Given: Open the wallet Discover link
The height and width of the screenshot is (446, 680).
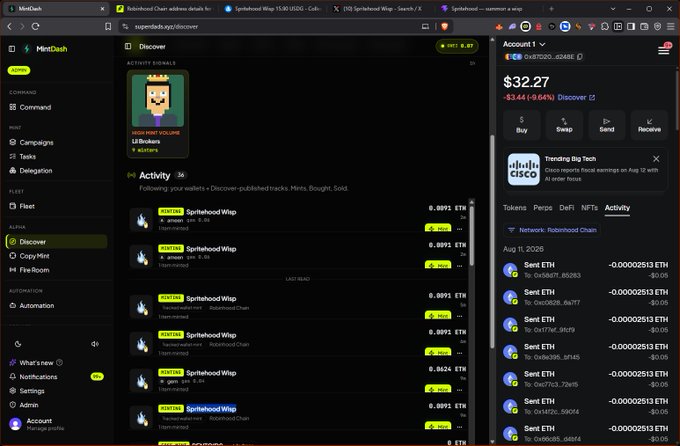Looking at the screenshot, I should click(576, 98).
